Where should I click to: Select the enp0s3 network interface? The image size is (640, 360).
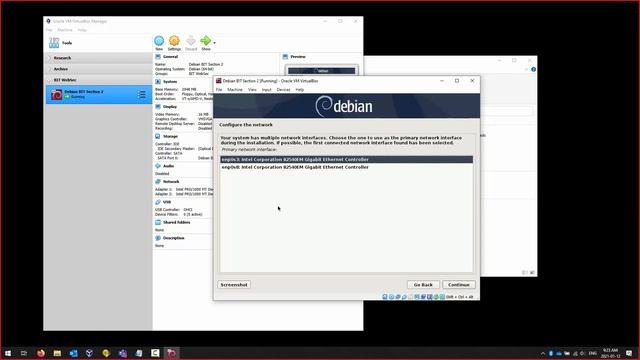[x=347, y=160]
